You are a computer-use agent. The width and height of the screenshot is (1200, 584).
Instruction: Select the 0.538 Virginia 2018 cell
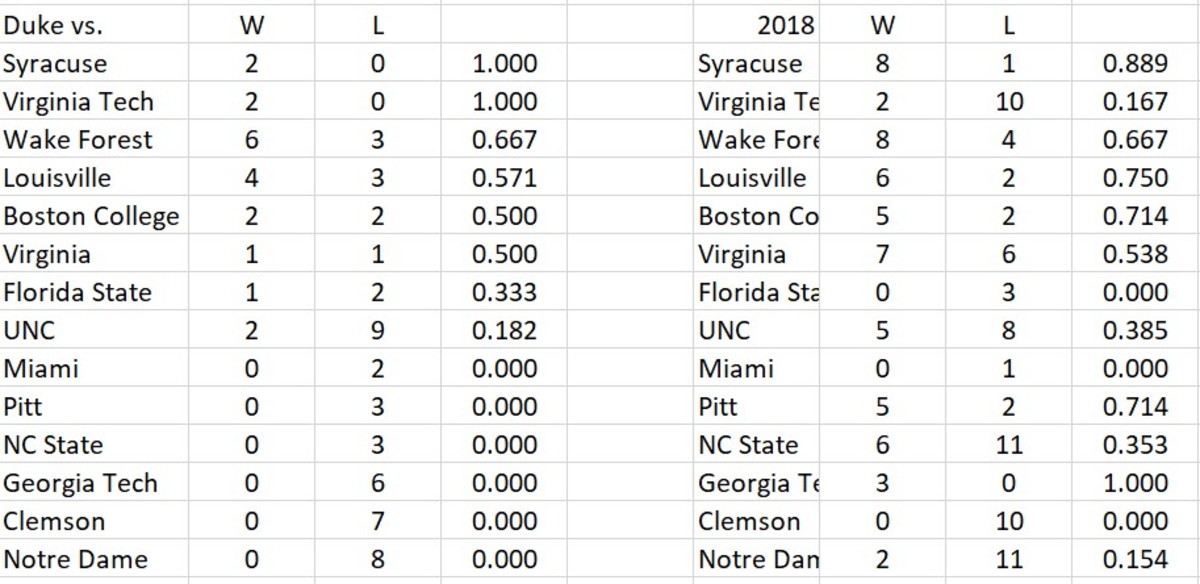click(x=1135, y=254)
